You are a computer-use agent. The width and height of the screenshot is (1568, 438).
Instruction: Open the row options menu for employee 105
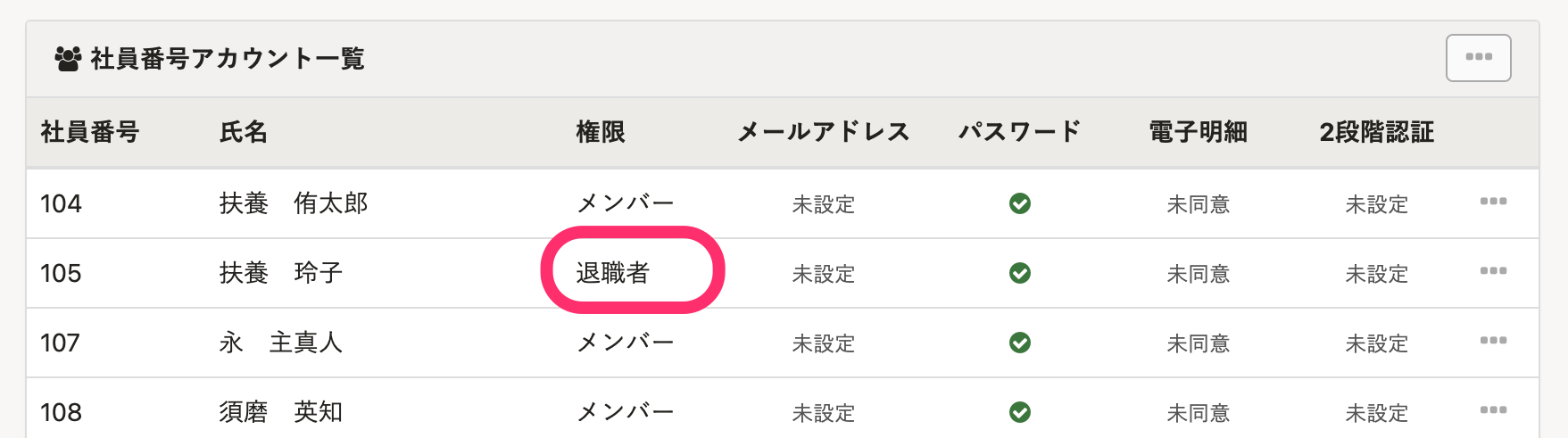[x=1493, y=272]
